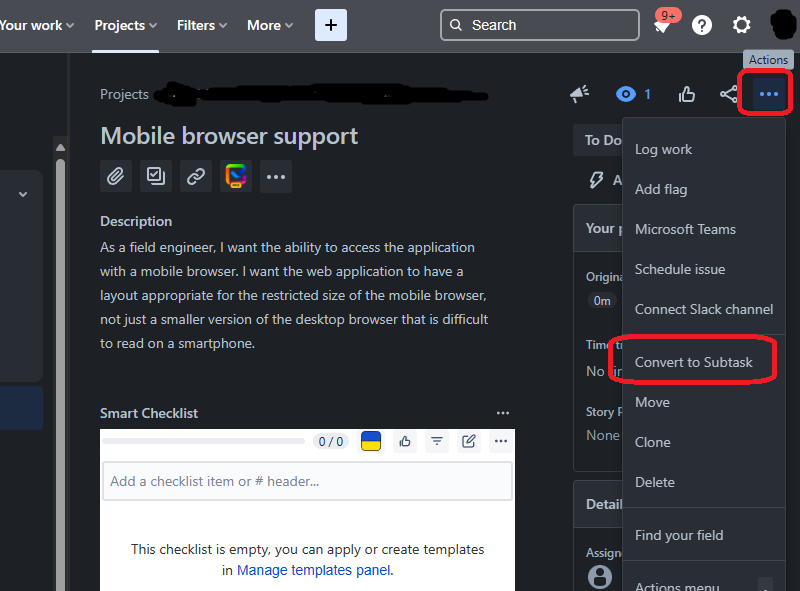Screen dimensions: 800x591
Task: Select Delete menu item
Action: tap(703, 482)
